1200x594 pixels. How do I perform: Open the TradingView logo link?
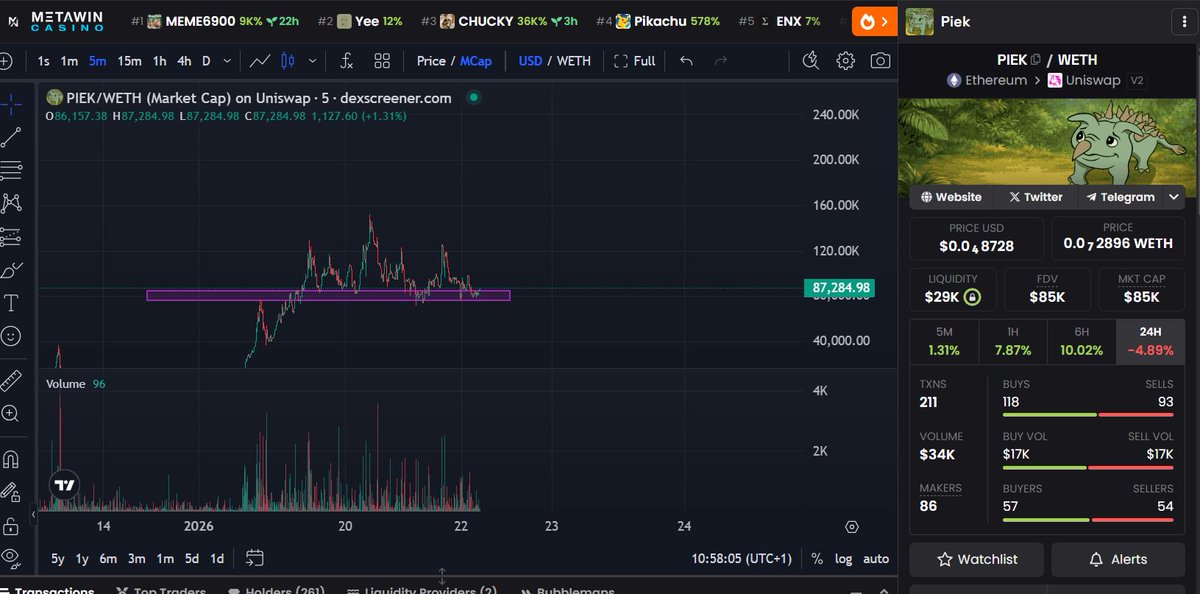pos(65,485)
